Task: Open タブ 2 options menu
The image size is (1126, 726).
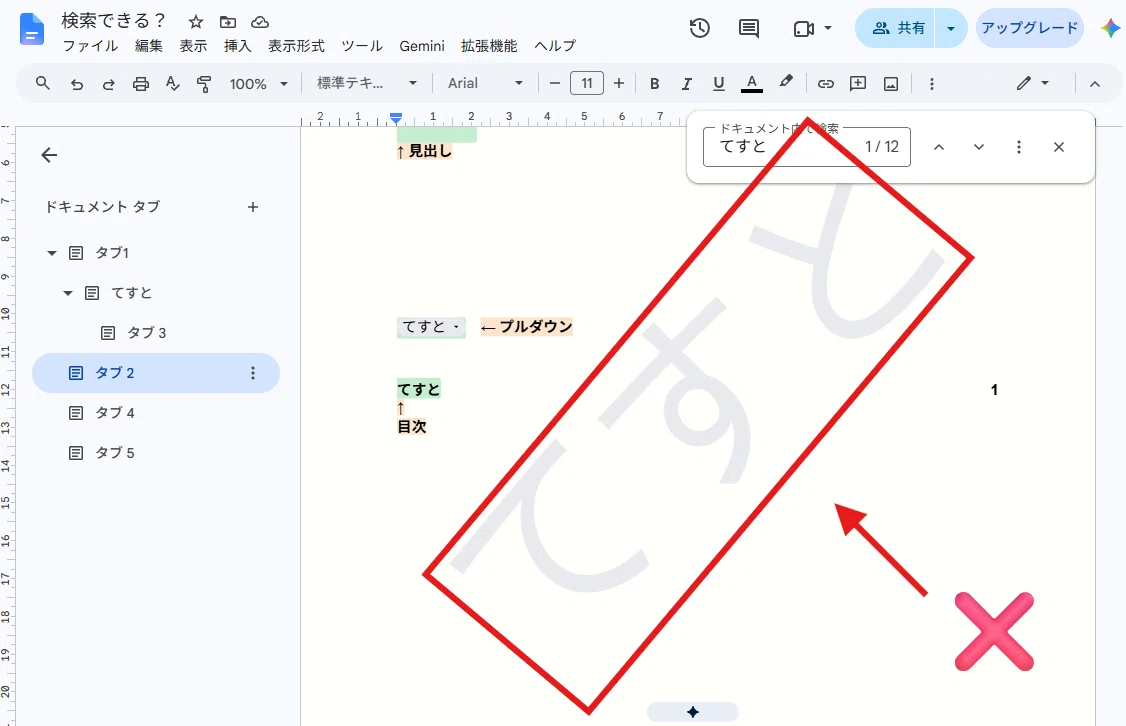Action: pos(253,373)
